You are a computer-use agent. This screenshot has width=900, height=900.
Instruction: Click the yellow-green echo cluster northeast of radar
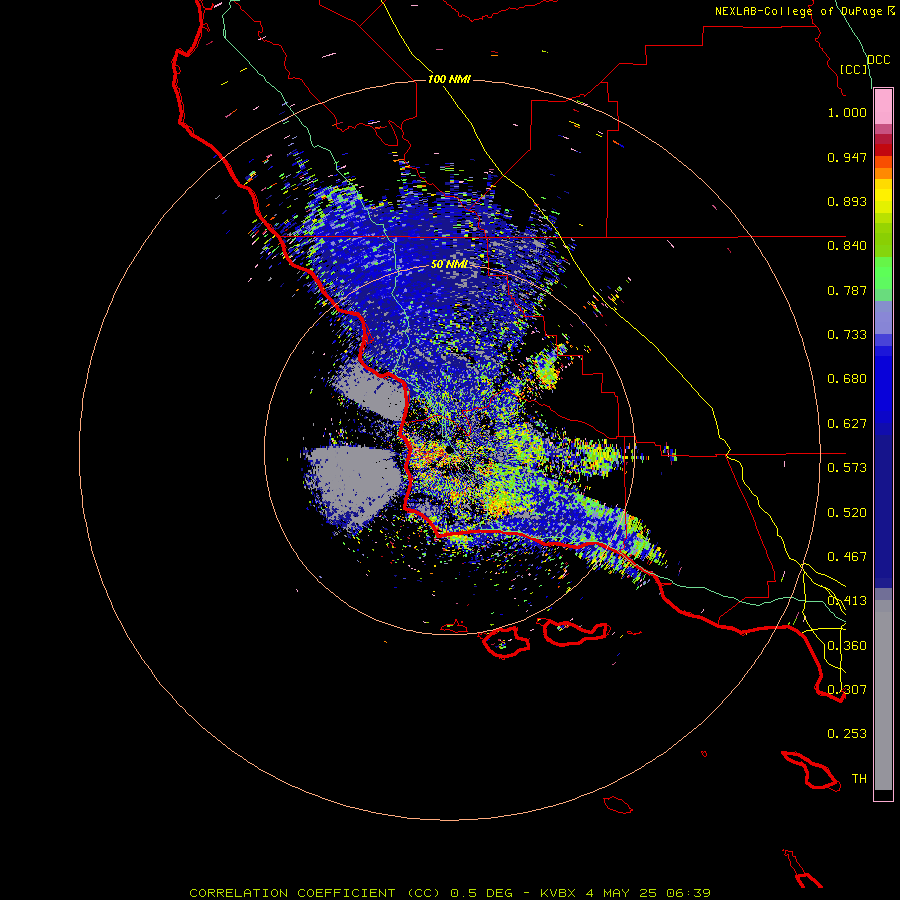click(546, 369)
